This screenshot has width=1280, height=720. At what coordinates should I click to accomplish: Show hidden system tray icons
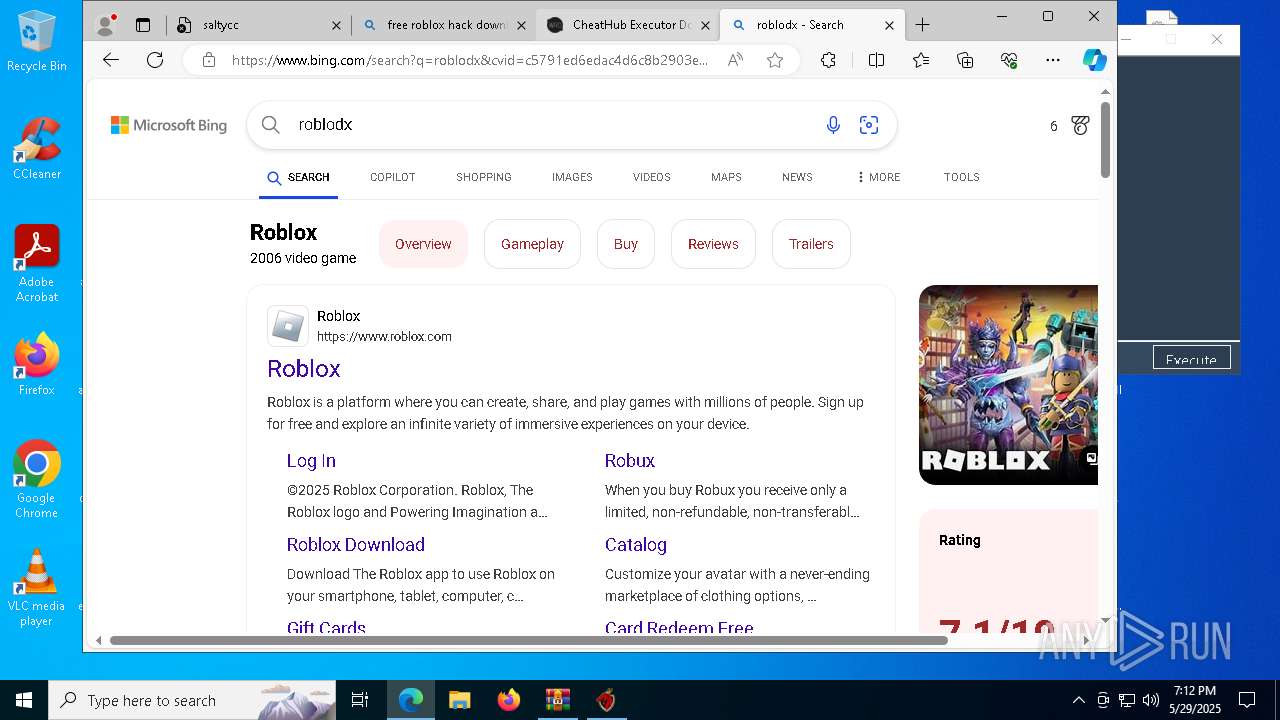pos(1078,700)
